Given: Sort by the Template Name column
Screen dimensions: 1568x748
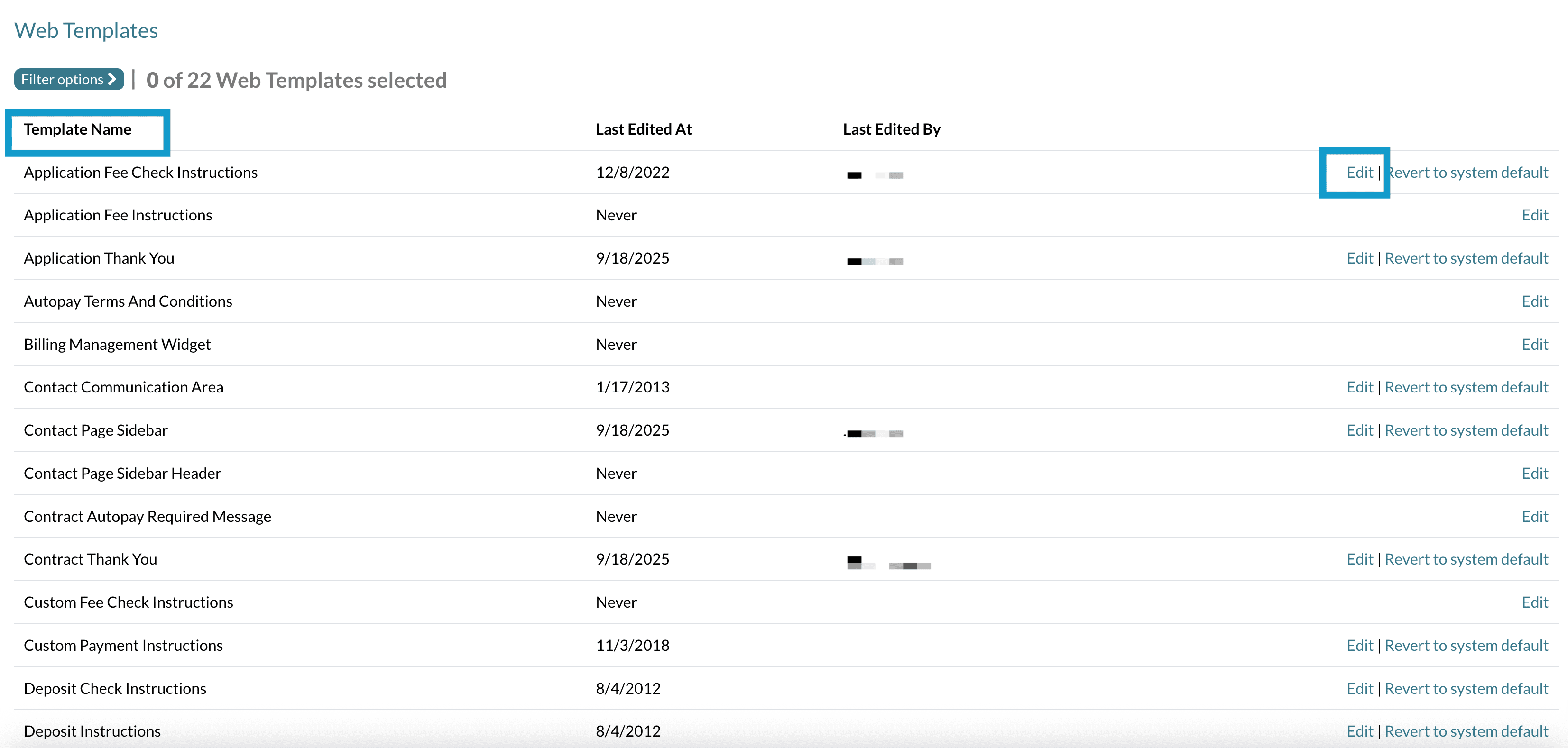Looking at the screenshot, I should click(x=79, y=129).
